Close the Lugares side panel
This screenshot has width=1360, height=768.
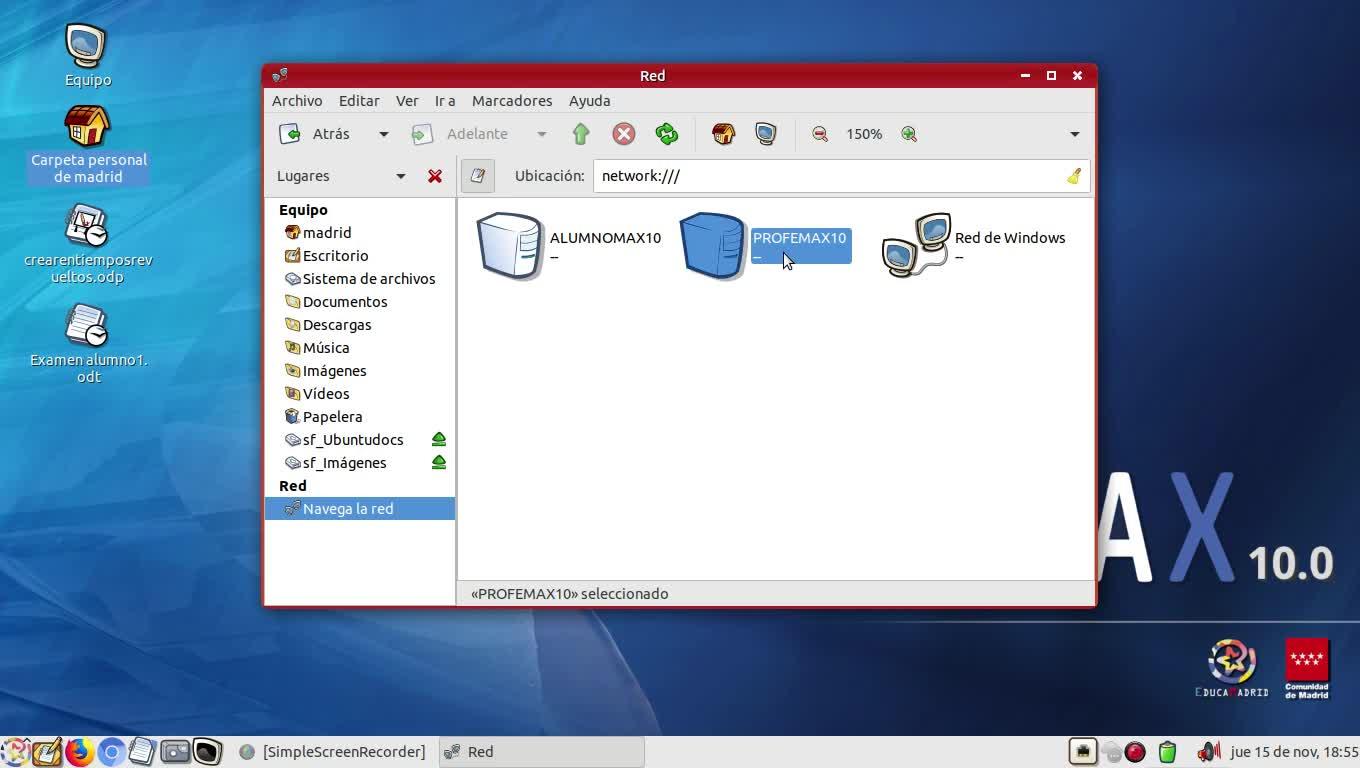tap(435, 176)
